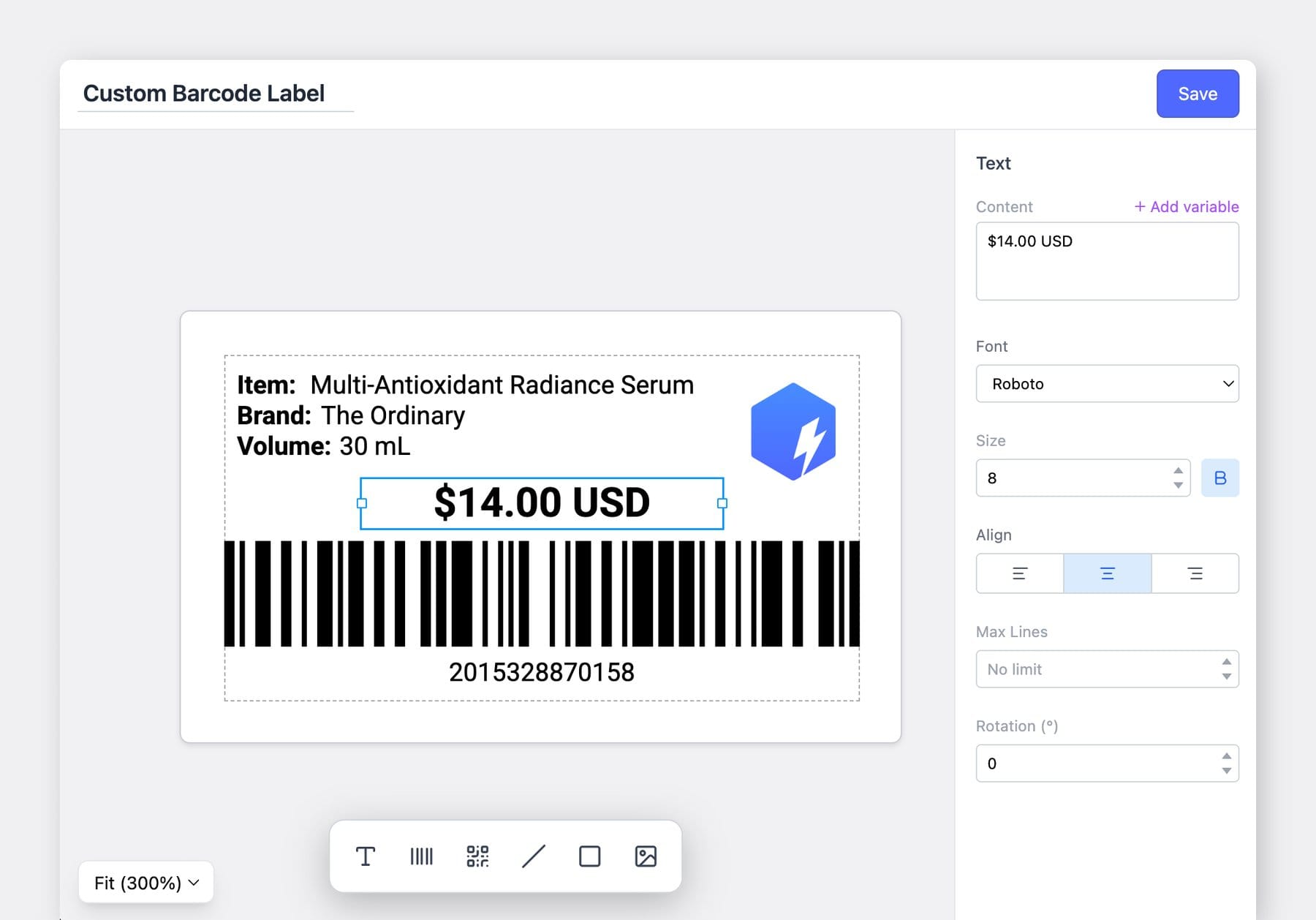
Task: Toggle bold formatting for the text
Action: click(1219, 478)
